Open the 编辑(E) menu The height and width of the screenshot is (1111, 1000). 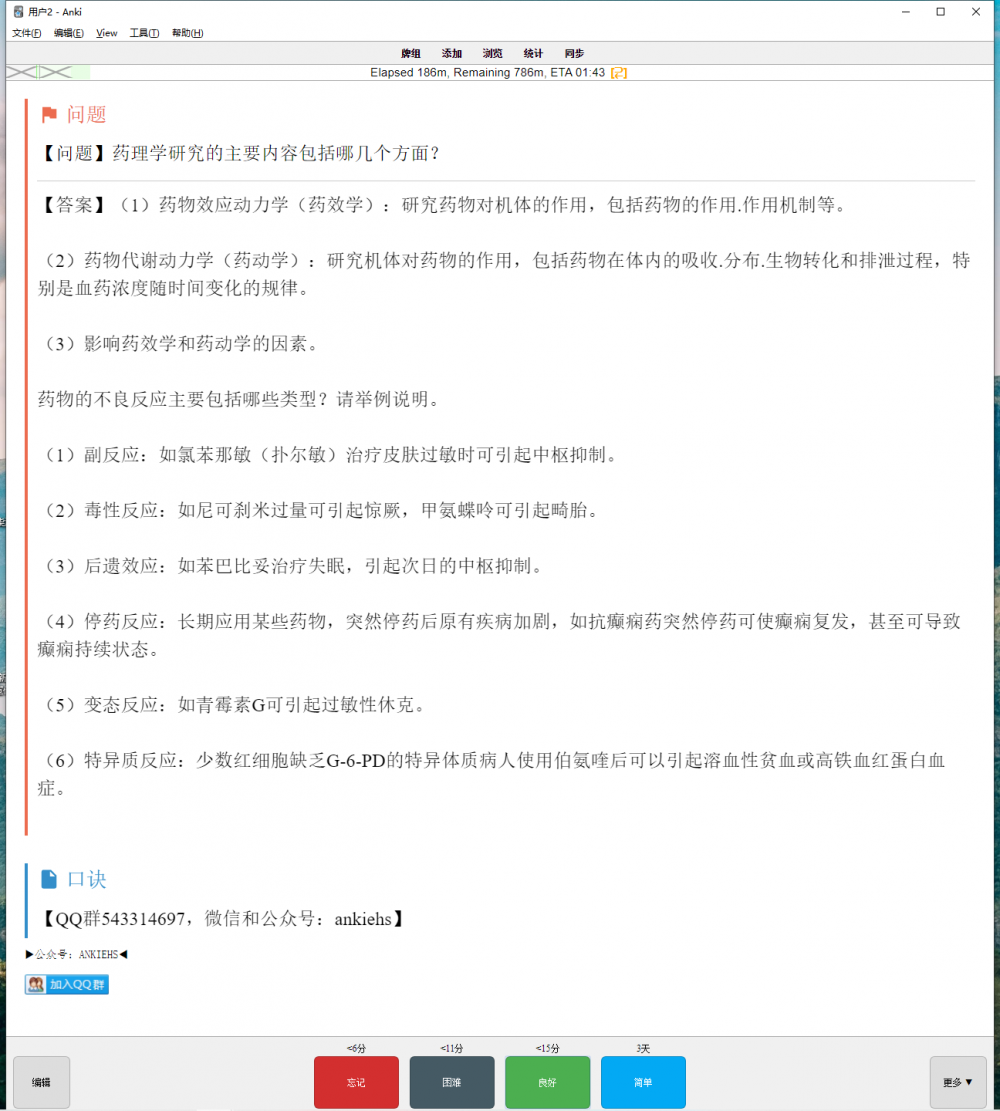click(68, 33)
